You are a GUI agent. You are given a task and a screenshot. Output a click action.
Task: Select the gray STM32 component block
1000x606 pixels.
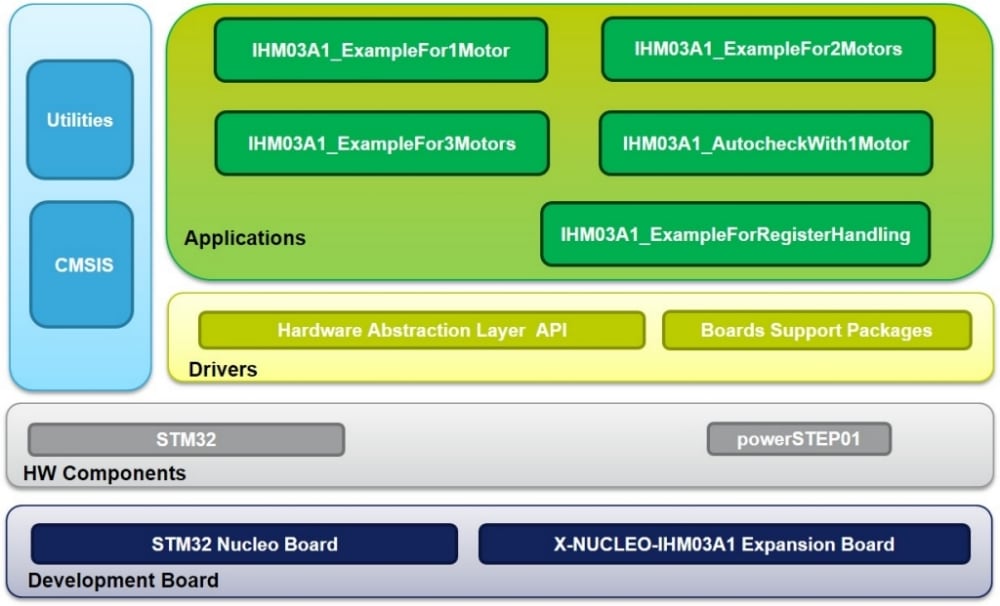click(186, 439)
